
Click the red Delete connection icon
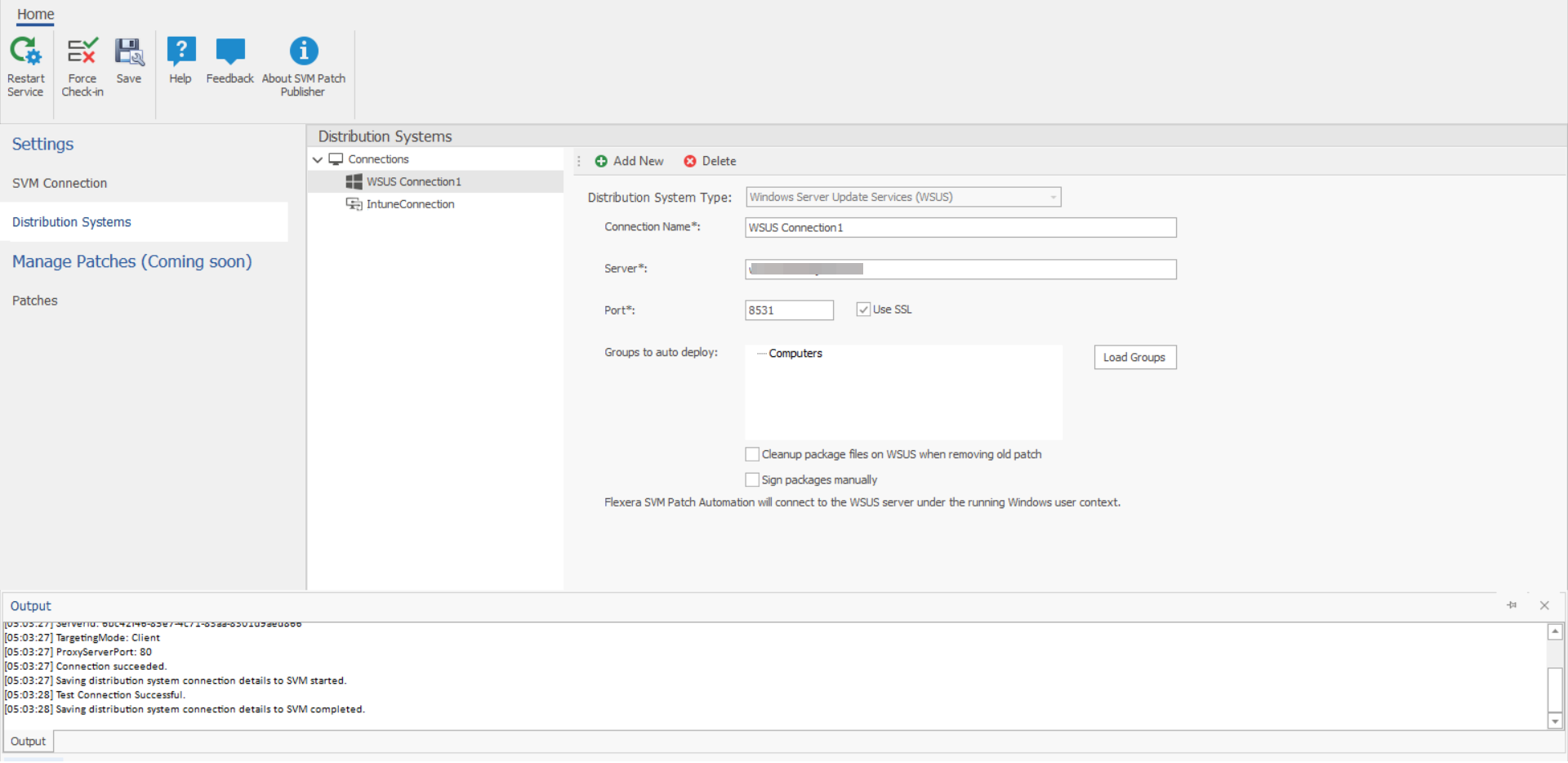[x=690, y=161]
